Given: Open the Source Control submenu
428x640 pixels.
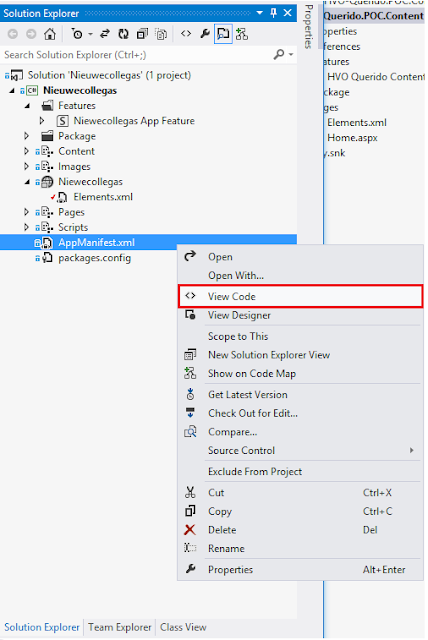Looking at the screenshot, I should (300, 451).
